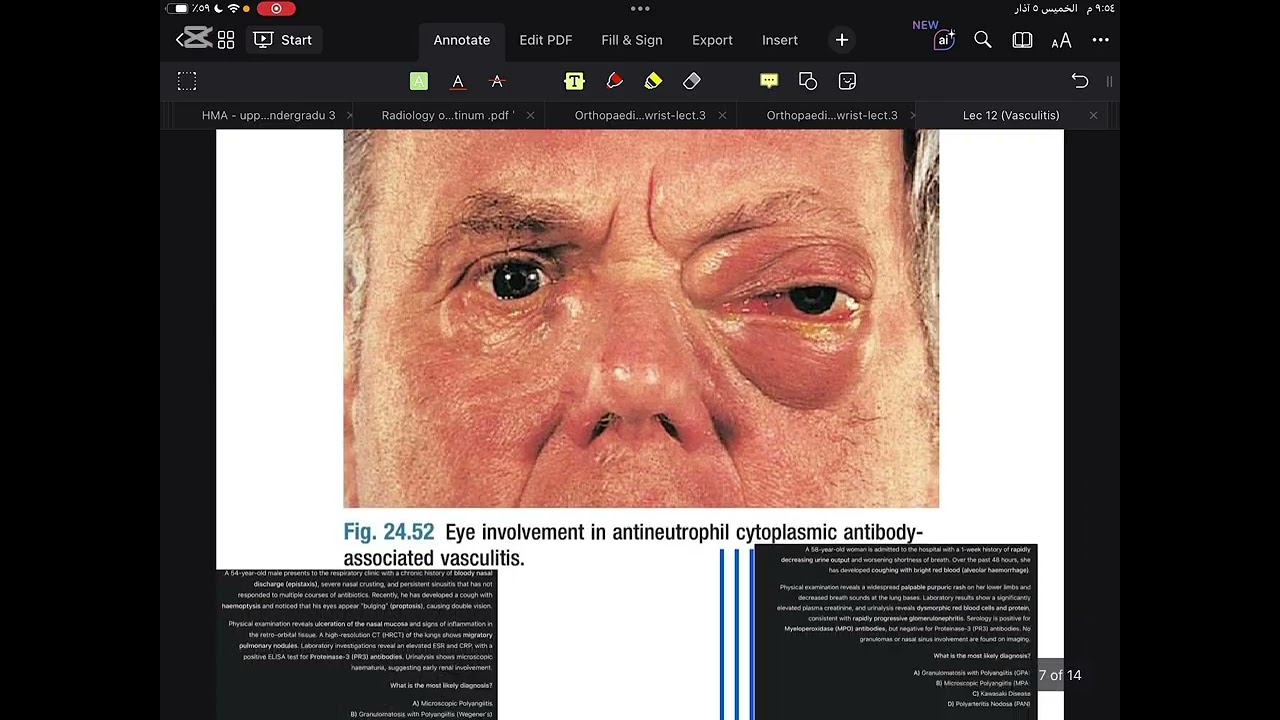Open the text size AA settings

pos(1061,40)
